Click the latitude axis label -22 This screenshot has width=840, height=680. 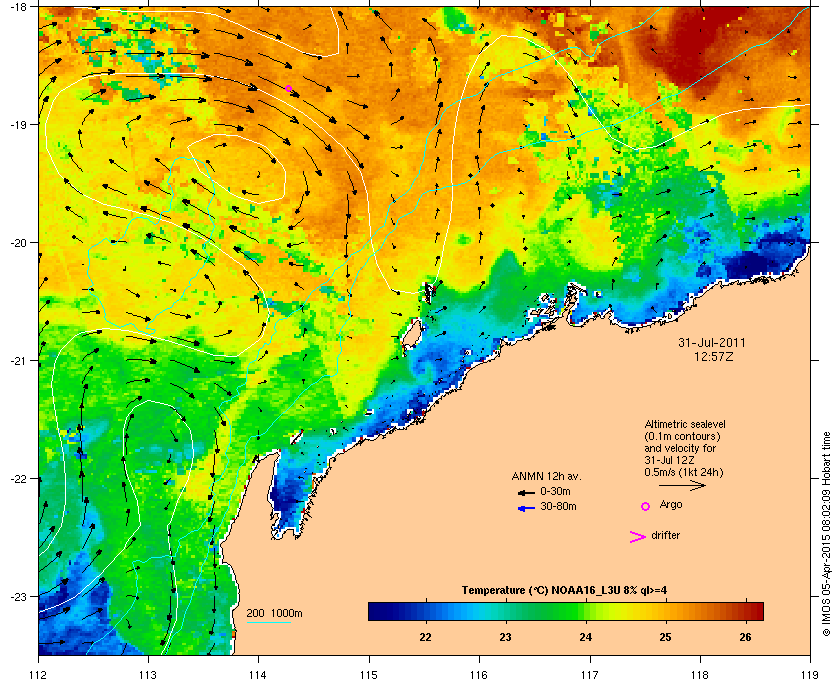pos(17,479)
